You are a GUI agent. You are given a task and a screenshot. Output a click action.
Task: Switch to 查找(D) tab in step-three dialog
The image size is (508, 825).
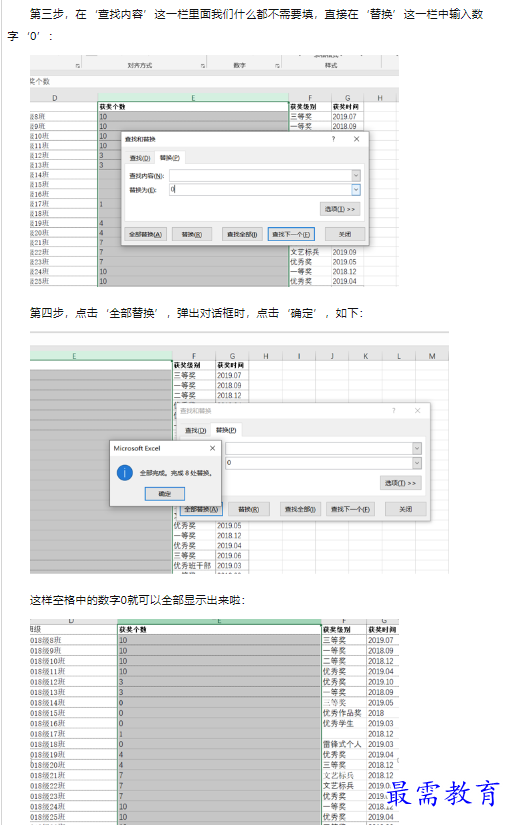(x=140, y=158)
